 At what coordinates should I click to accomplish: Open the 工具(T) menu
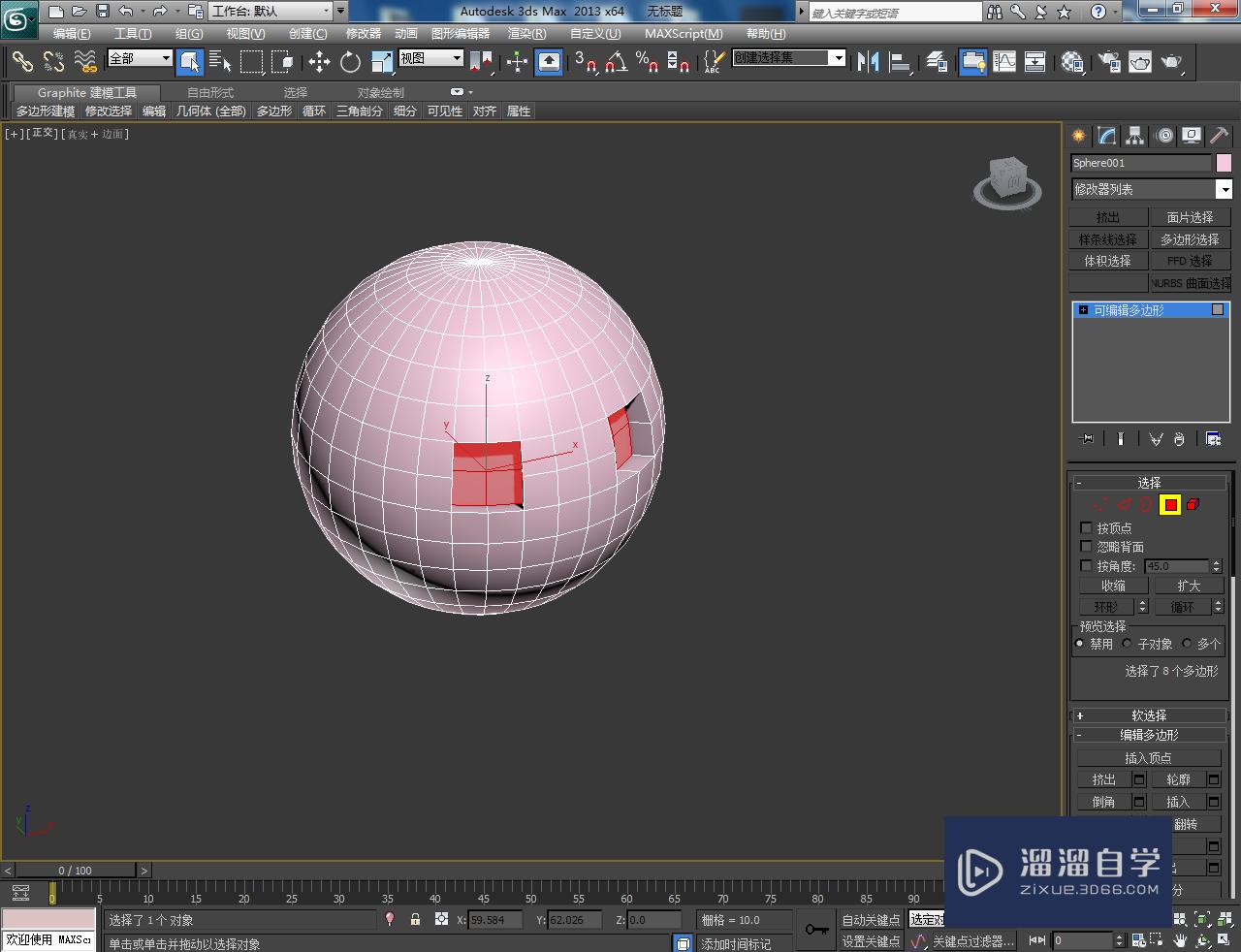pyautogui.click(x=133, y=33)
